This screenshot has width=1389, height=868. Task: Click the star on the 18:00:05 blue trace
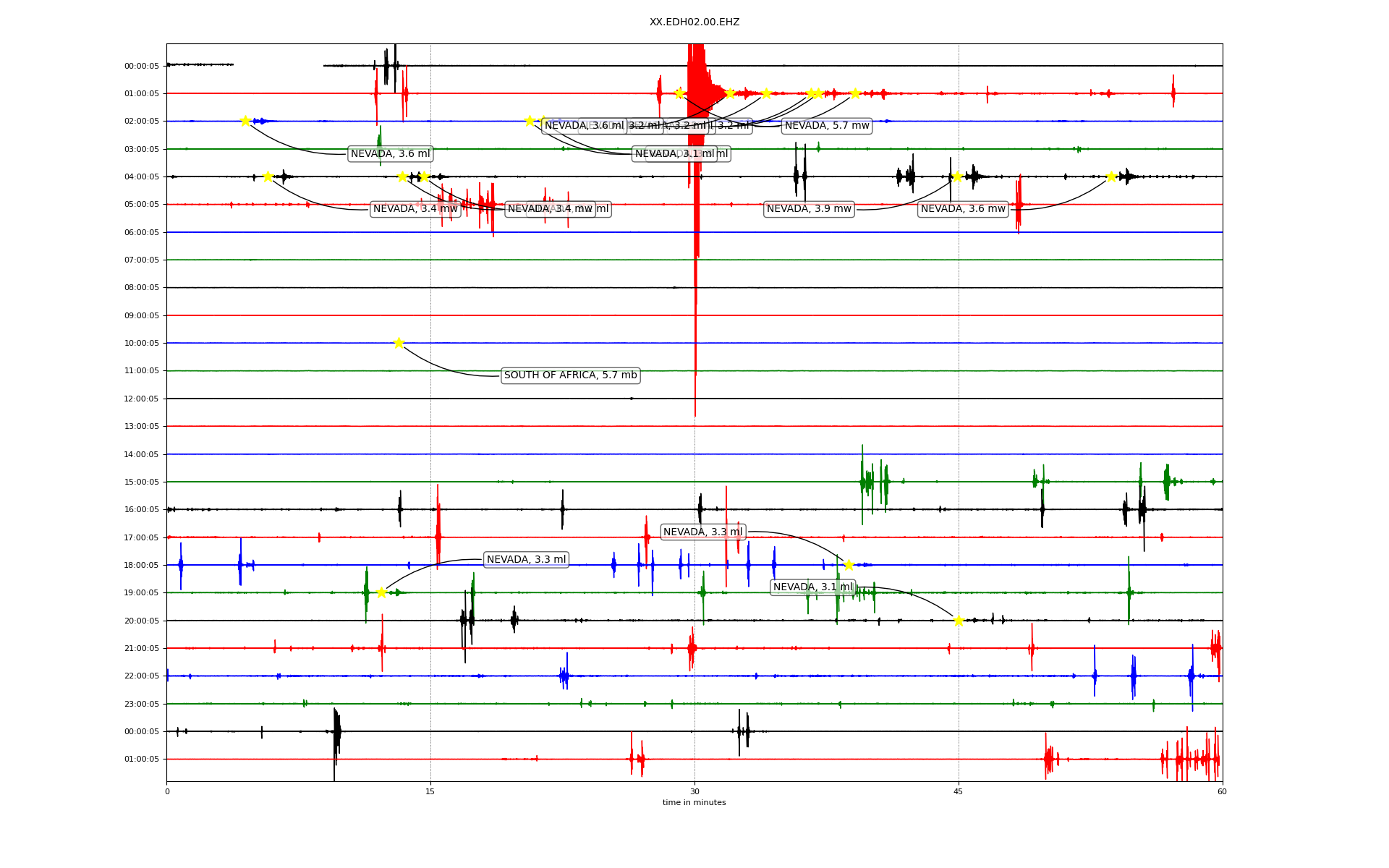(849, 565)
